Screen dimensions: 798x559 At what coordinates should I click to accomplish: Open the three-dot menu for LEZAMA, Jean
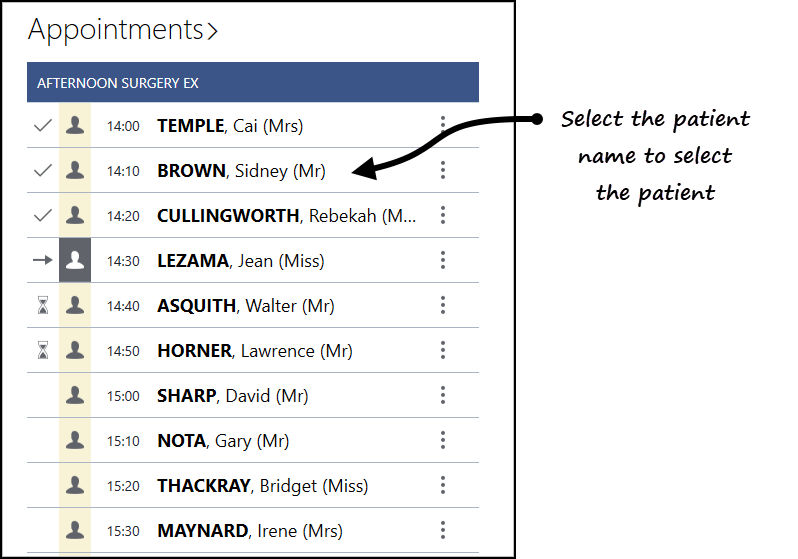tap(442, 261)
